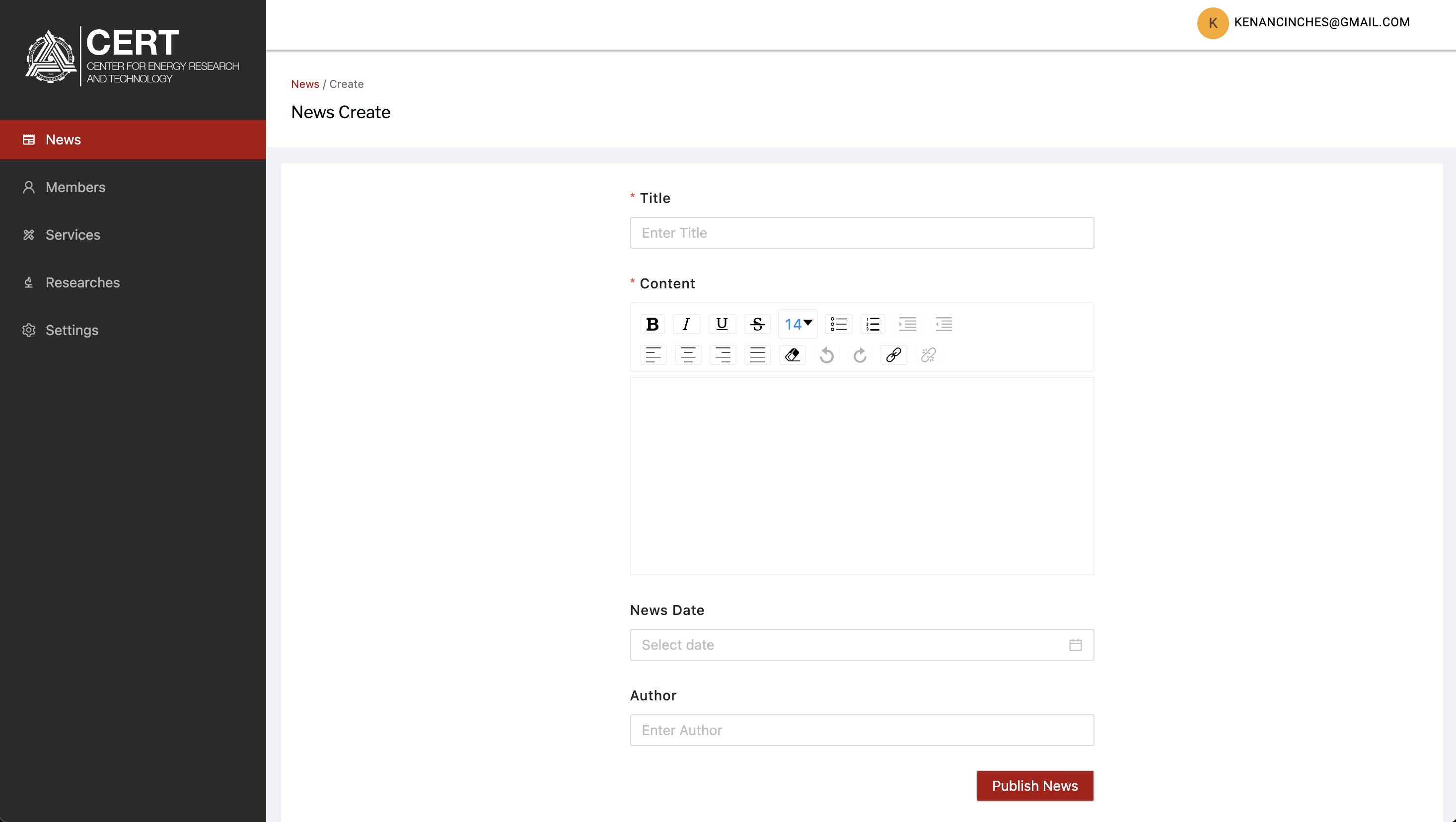Click the Publish News button
Image resolution: width=1456 pixels, height=822 pixels.
point(1035,786)
